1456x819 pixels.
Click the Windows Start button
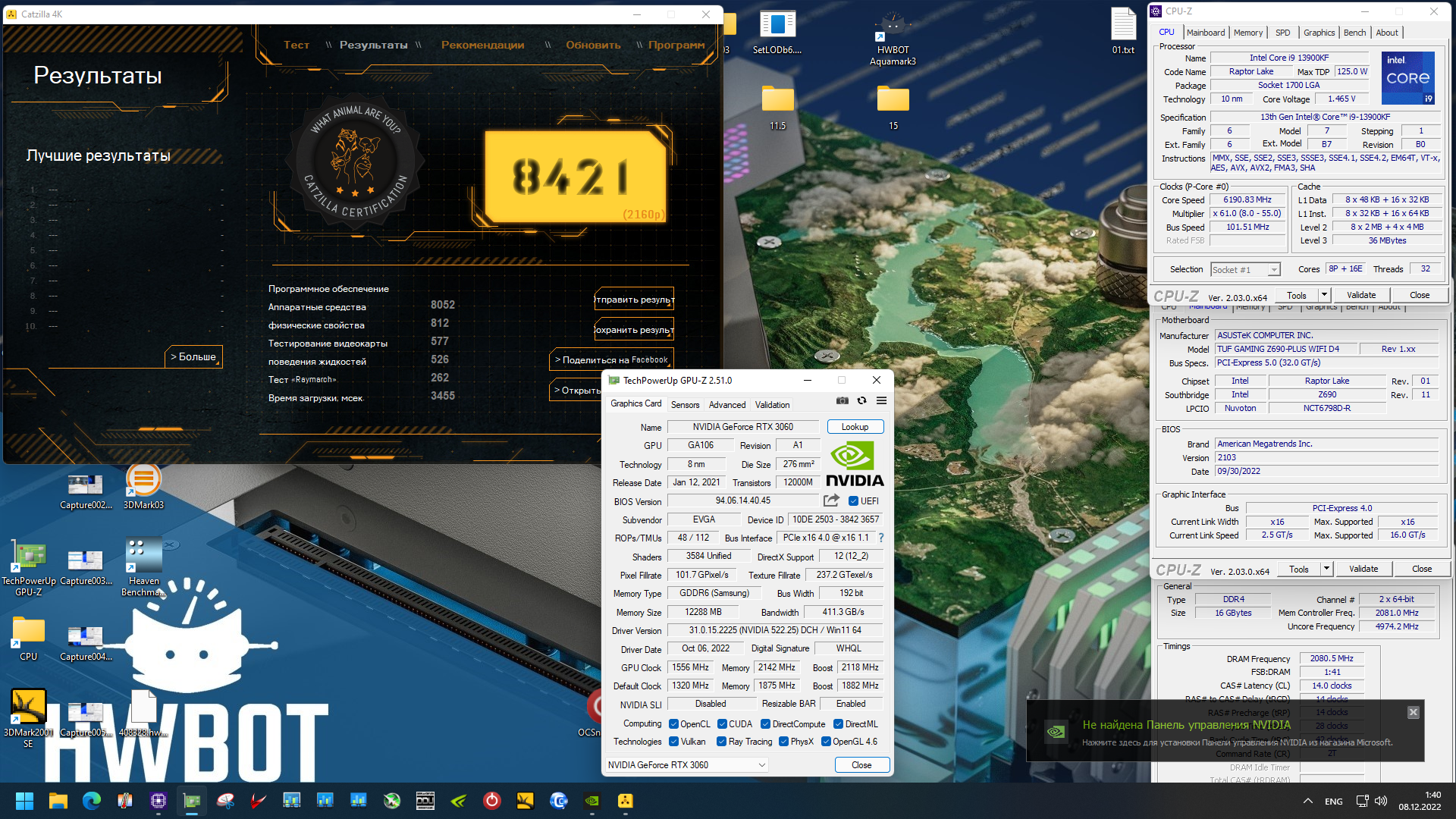tap(24, 801)
